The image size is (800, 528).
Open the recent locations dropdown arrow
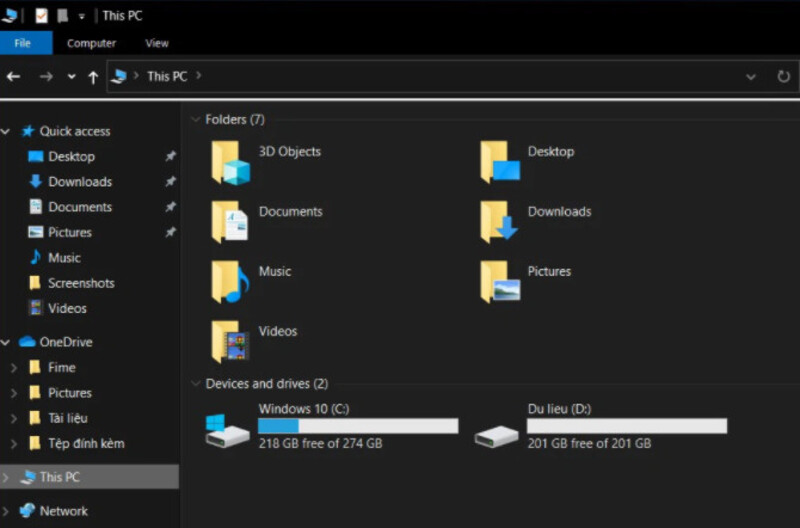tap(71, 77)
